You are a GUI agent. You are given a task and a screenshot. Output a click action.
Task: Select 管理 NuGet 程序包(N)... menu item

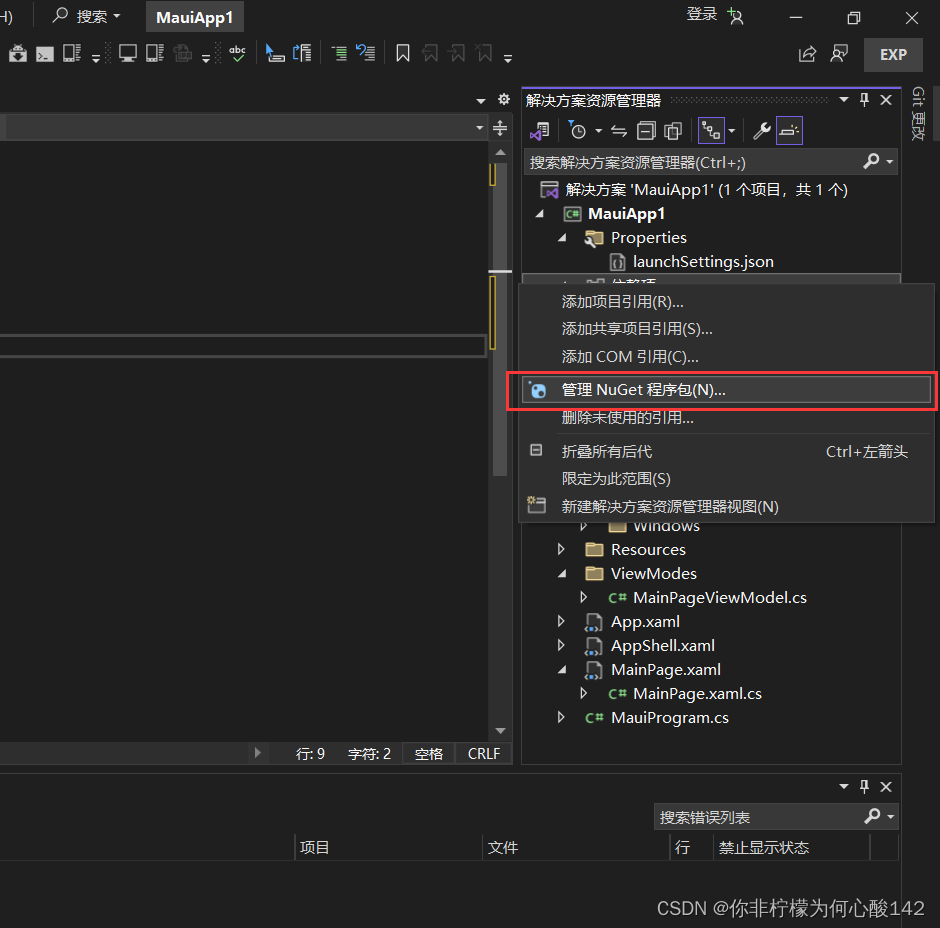(x=726, y=390)
